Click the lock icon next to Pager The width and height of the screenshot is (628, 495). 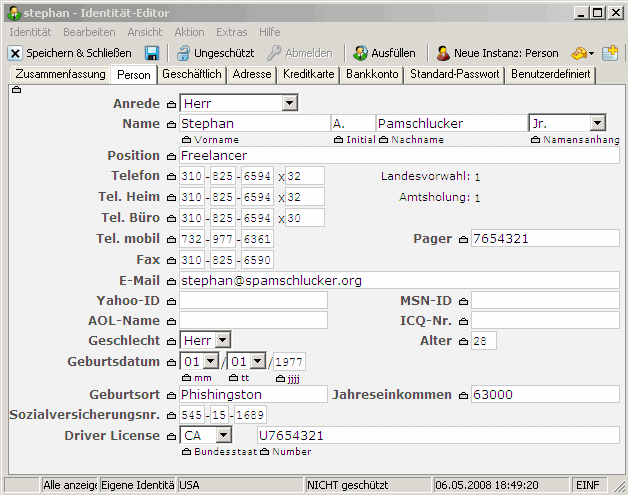pos(462,239)
